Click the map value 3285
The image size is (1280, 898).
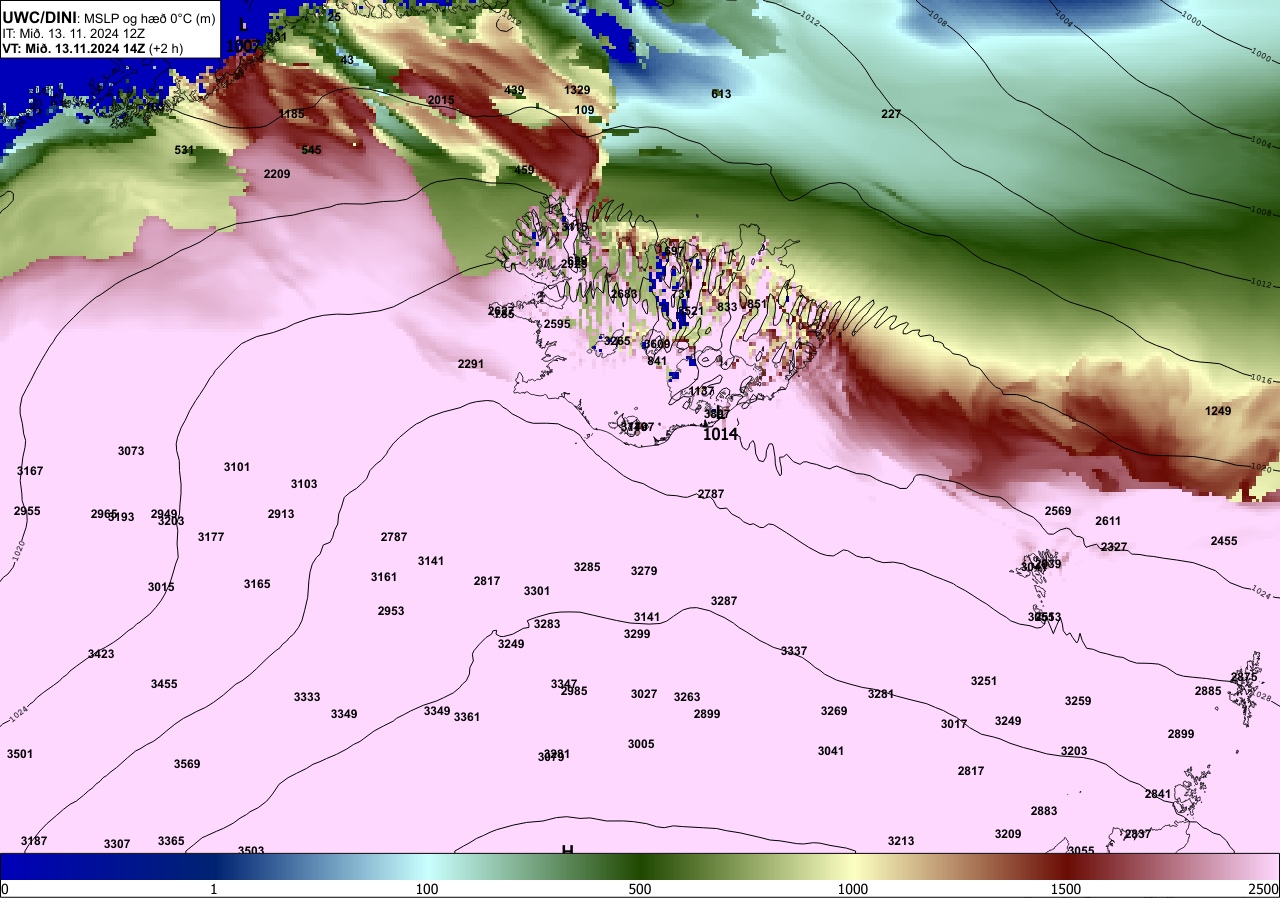point(587,567)
